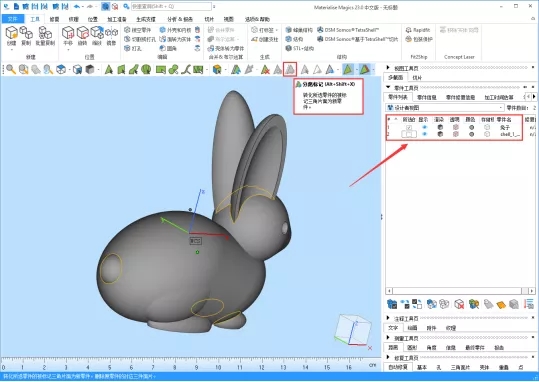Toggle transparency for the 兔子 row
Viewport: 539px width, 382px height.
coord(456,127)
